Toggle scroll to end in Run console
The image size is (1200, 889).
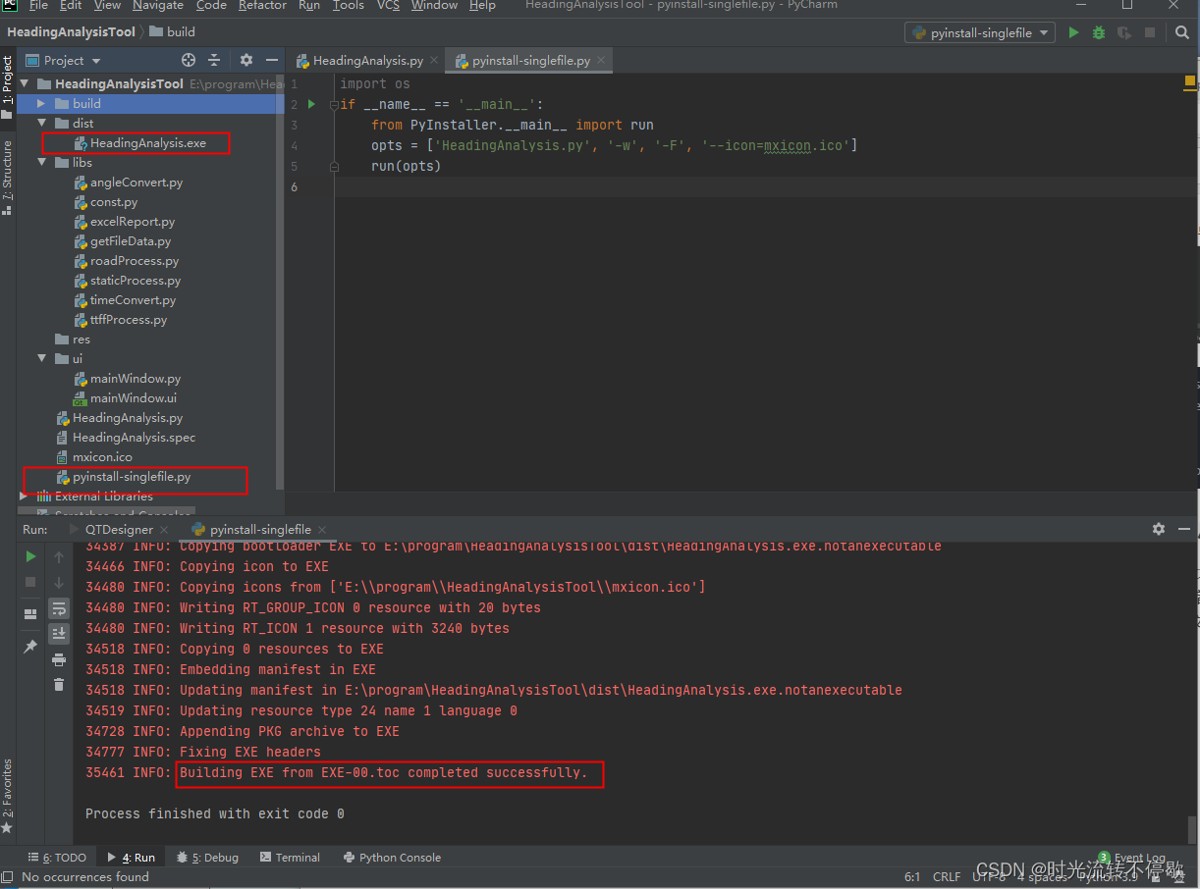[x=59, y=633]
